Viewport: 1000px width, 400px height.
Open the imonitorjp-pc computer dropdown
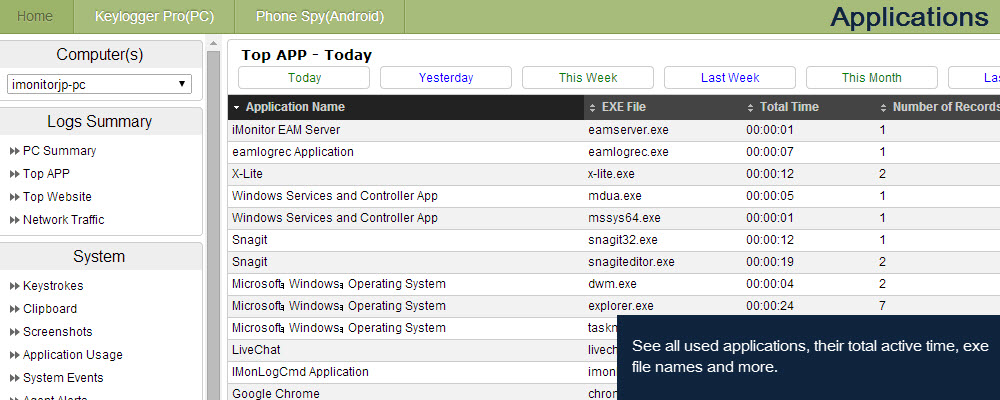[99, 84]
